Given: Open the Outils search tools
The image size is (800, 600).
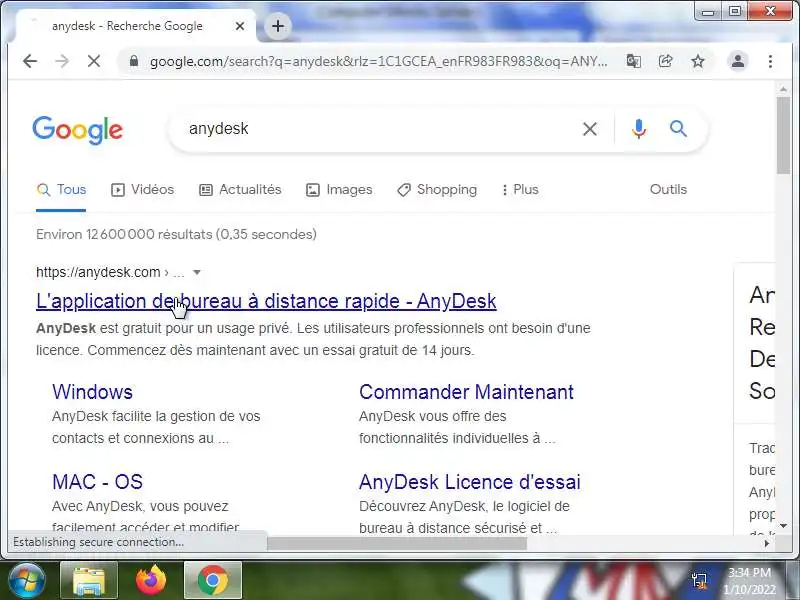Looking at the screenshot, I should point(668,189).
